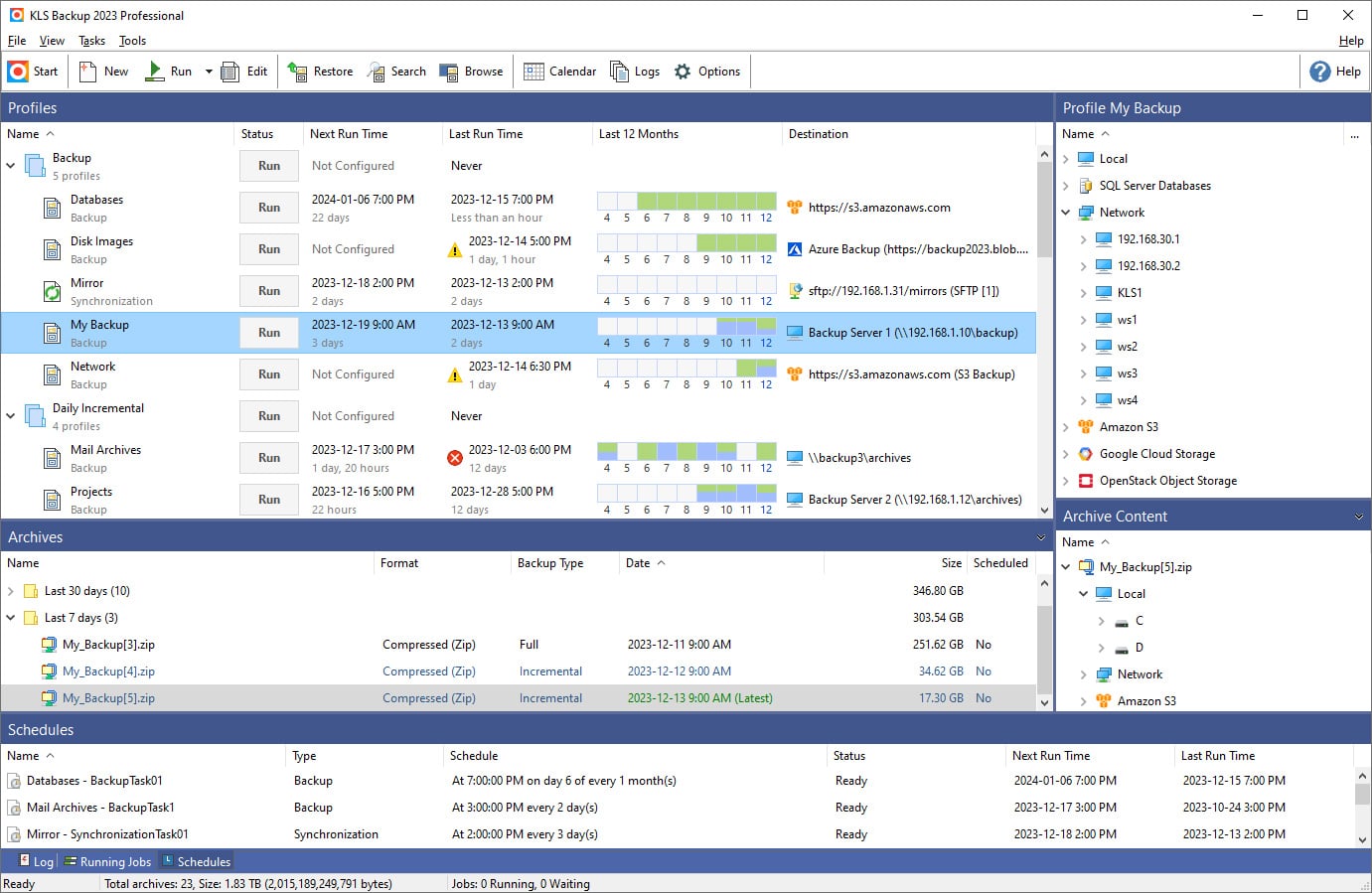Open the Logs viewer

(x=635, y=71)
